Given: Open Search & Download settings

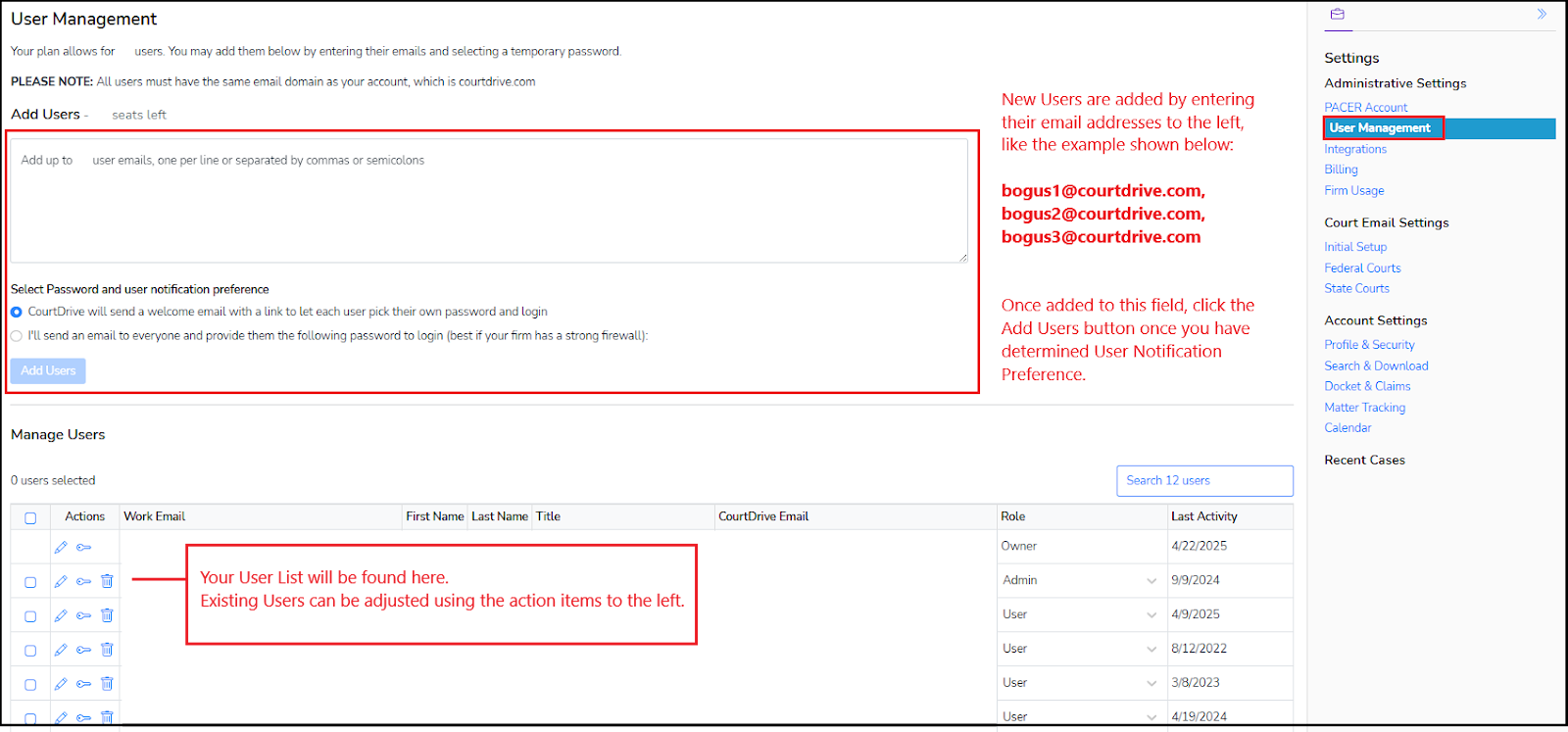Looking at the screenshot, I should click(1376, 366).
